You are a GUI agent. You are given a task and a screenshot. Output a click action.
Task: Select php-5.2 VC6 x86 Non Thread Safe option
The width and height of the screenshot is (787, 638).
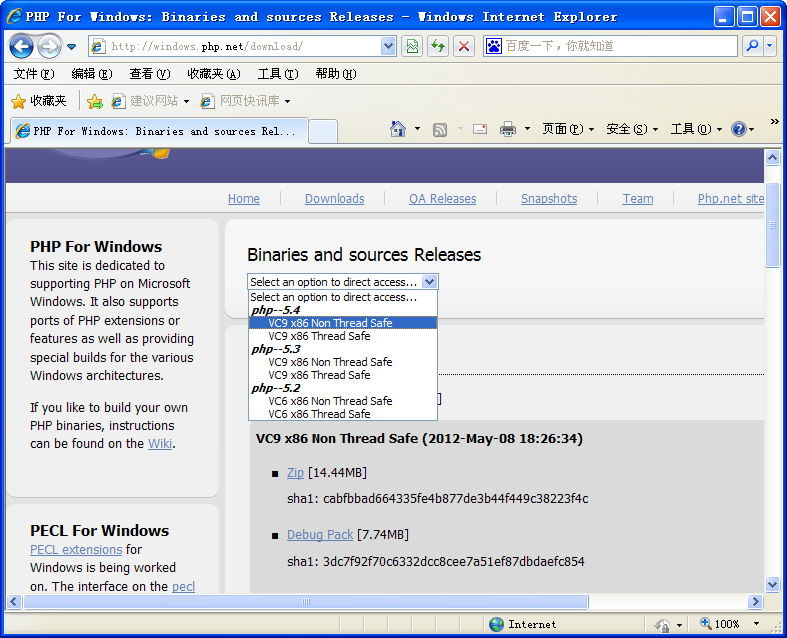point(343,401)
